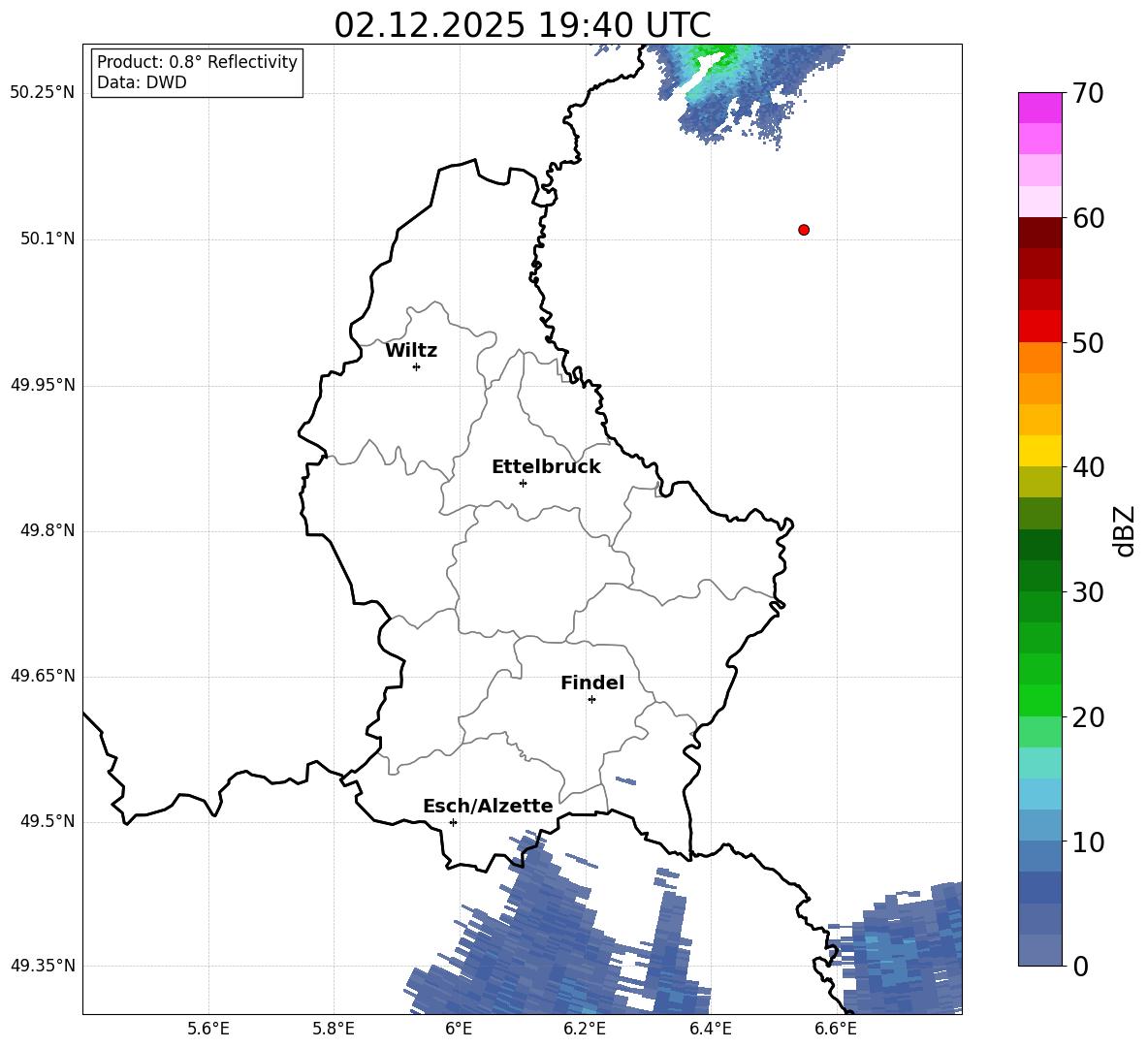Pick the turquoise swatch near 16 dBZ

[x=1040, y=763]
